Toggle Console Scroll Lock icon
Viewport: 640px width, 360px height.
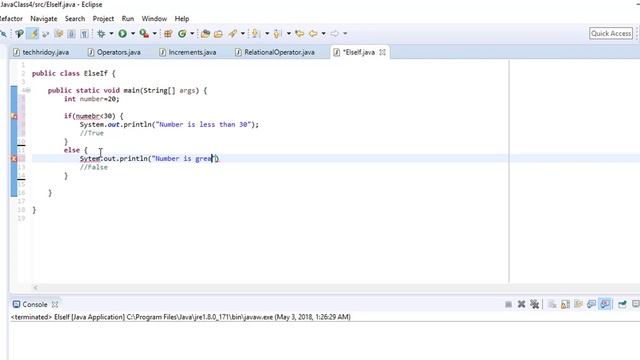pyautogui.click(x=565, y=304)
